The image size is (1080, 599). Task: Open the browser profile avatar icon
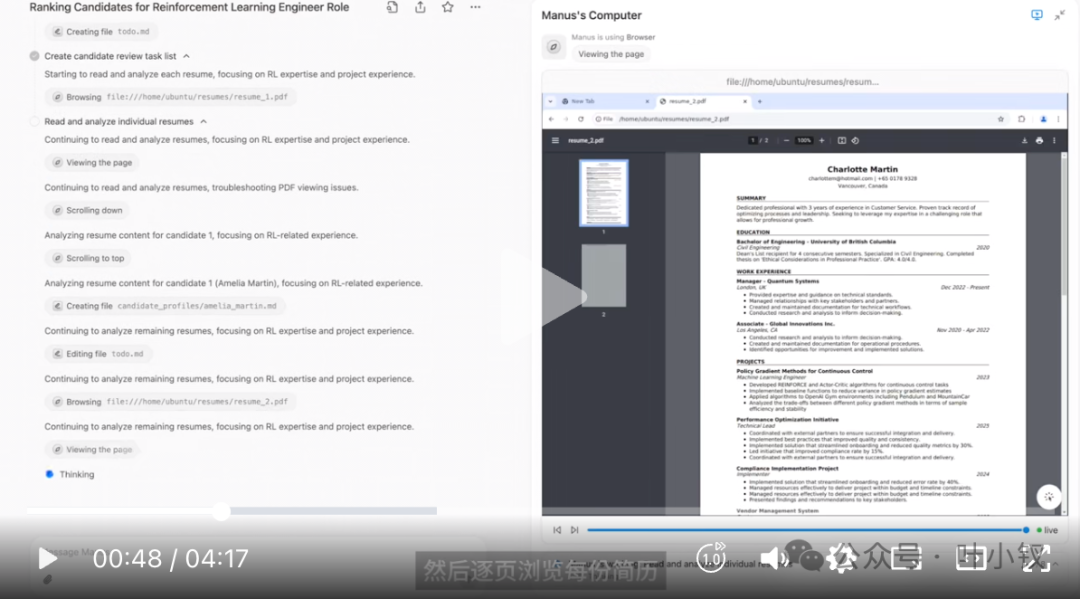pos(1043,119)
